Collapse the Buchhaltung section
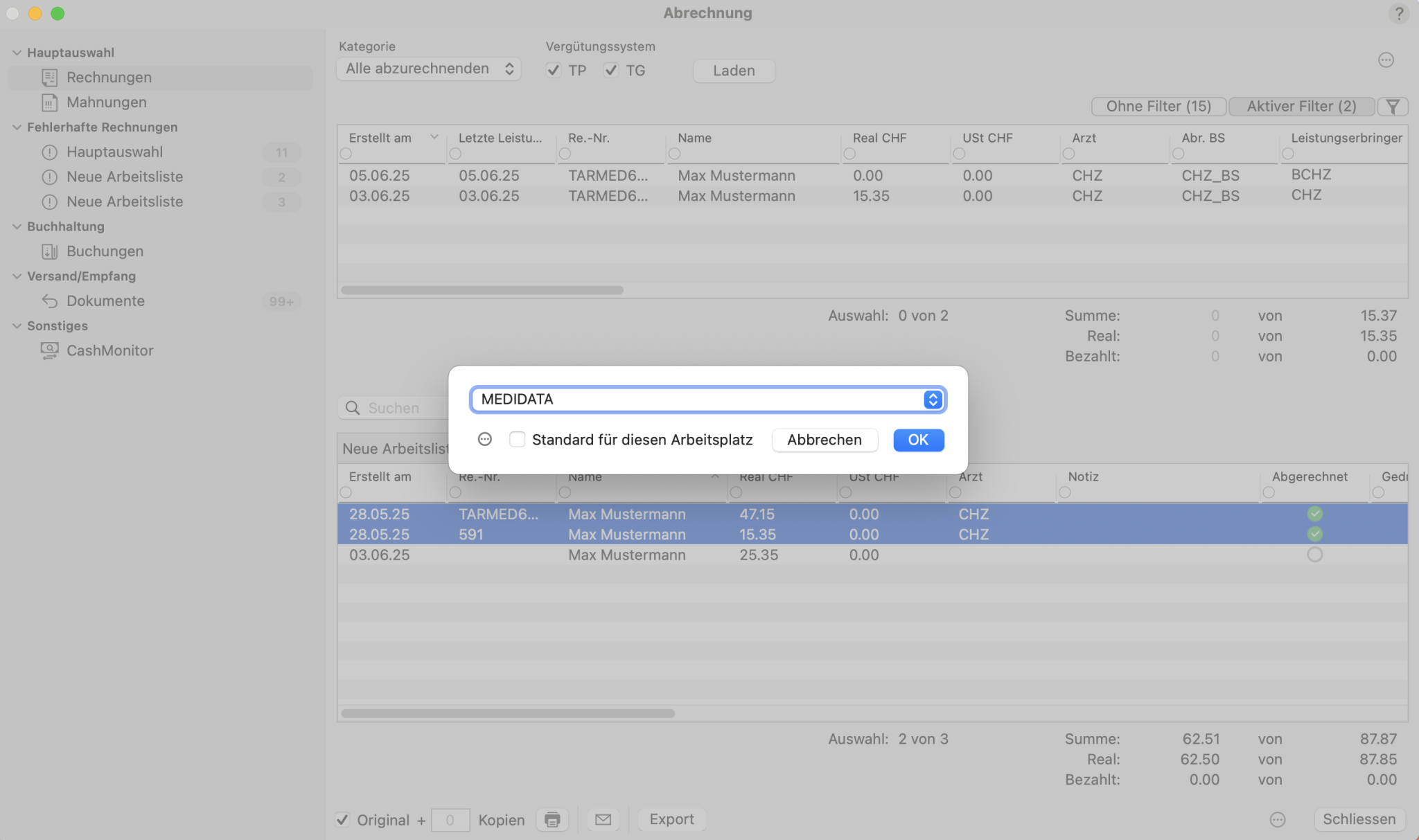 coord(17,226)
